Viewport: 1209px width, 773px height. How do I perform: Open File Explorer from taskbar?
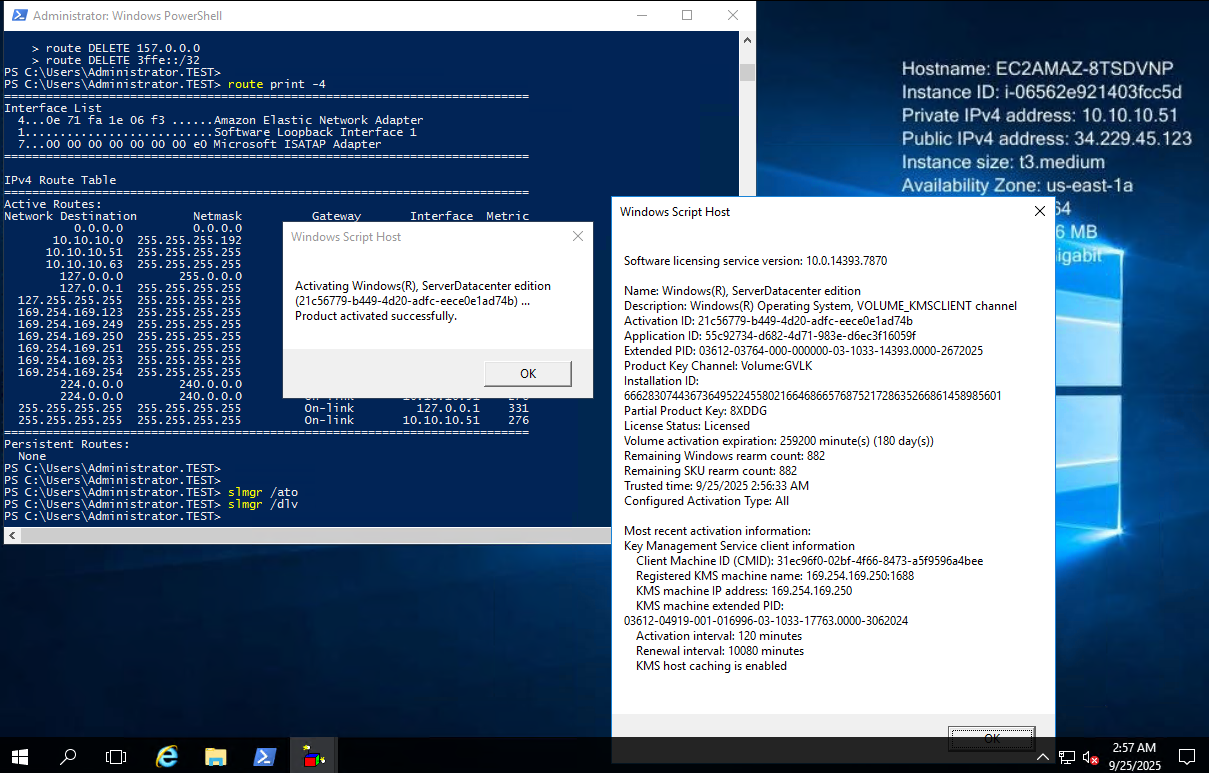pos(216,756)
